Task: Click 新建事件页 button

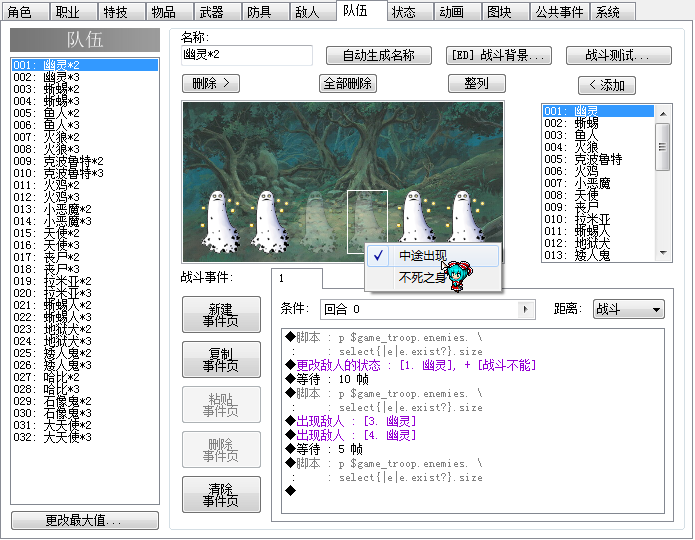Action: 221,315
